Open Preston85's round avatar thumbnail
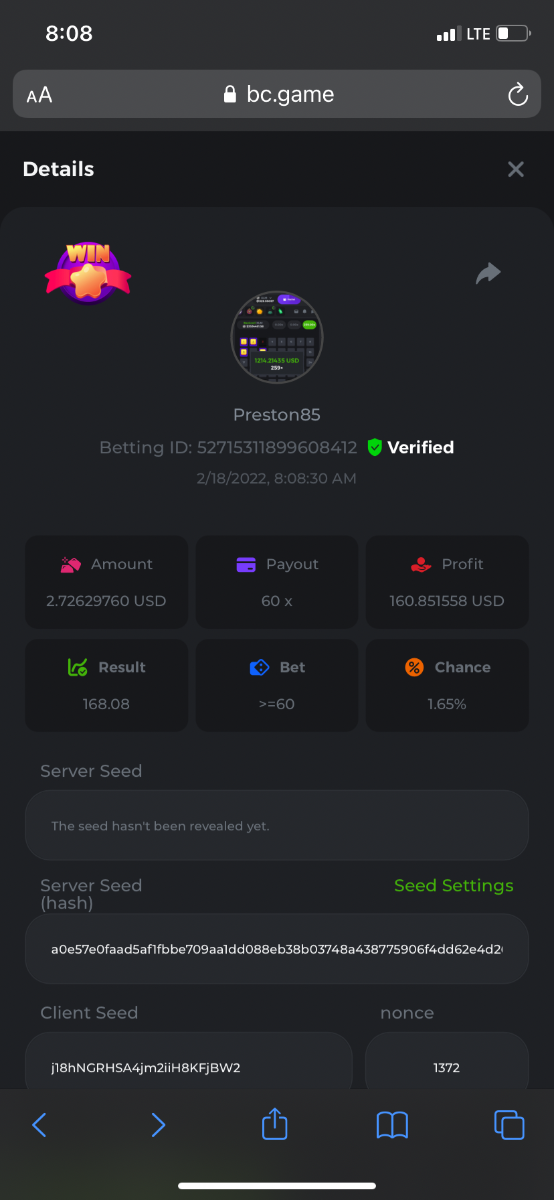554x1200 pixels. tap(277, 337)
